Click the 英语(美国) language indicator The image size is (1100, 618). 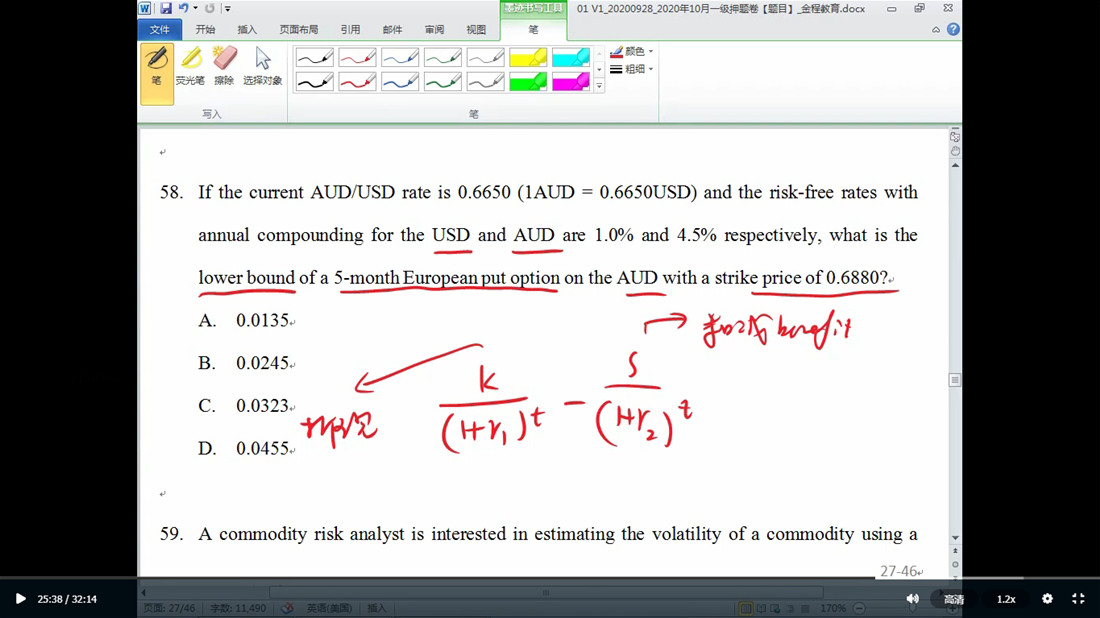(329, 608)
